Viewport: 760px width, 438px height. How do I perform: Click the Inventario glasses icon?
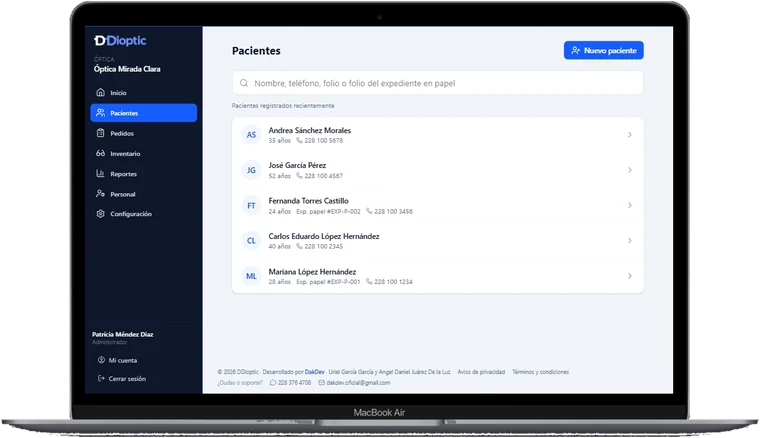(x=100, y=153)
